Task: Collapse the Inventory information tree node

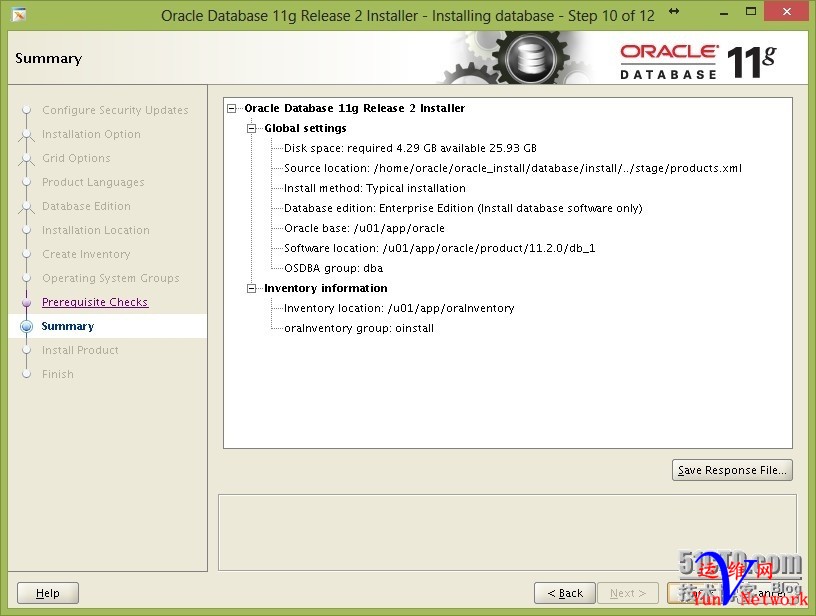Action: pos(251,288)
